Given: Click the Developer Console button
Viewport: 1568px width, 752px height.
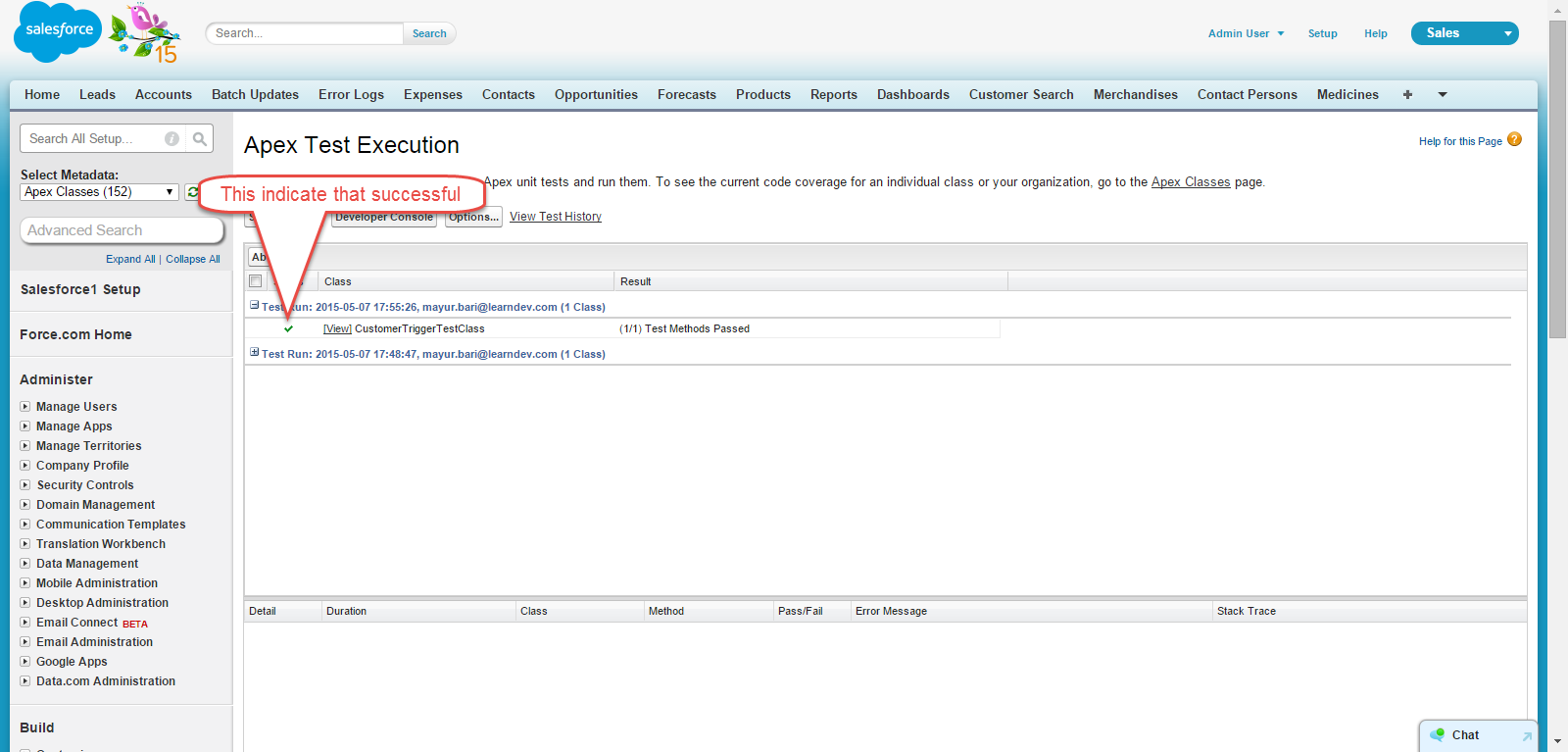Looking at the screenshot, I should coord(384,217).
